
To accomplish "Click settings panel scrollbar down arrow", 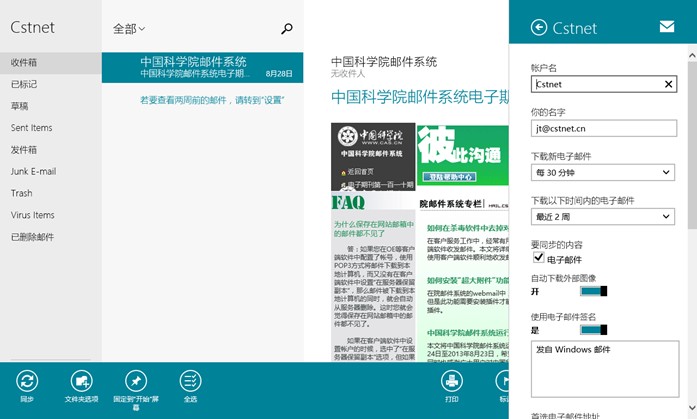I will coord(692,407).
